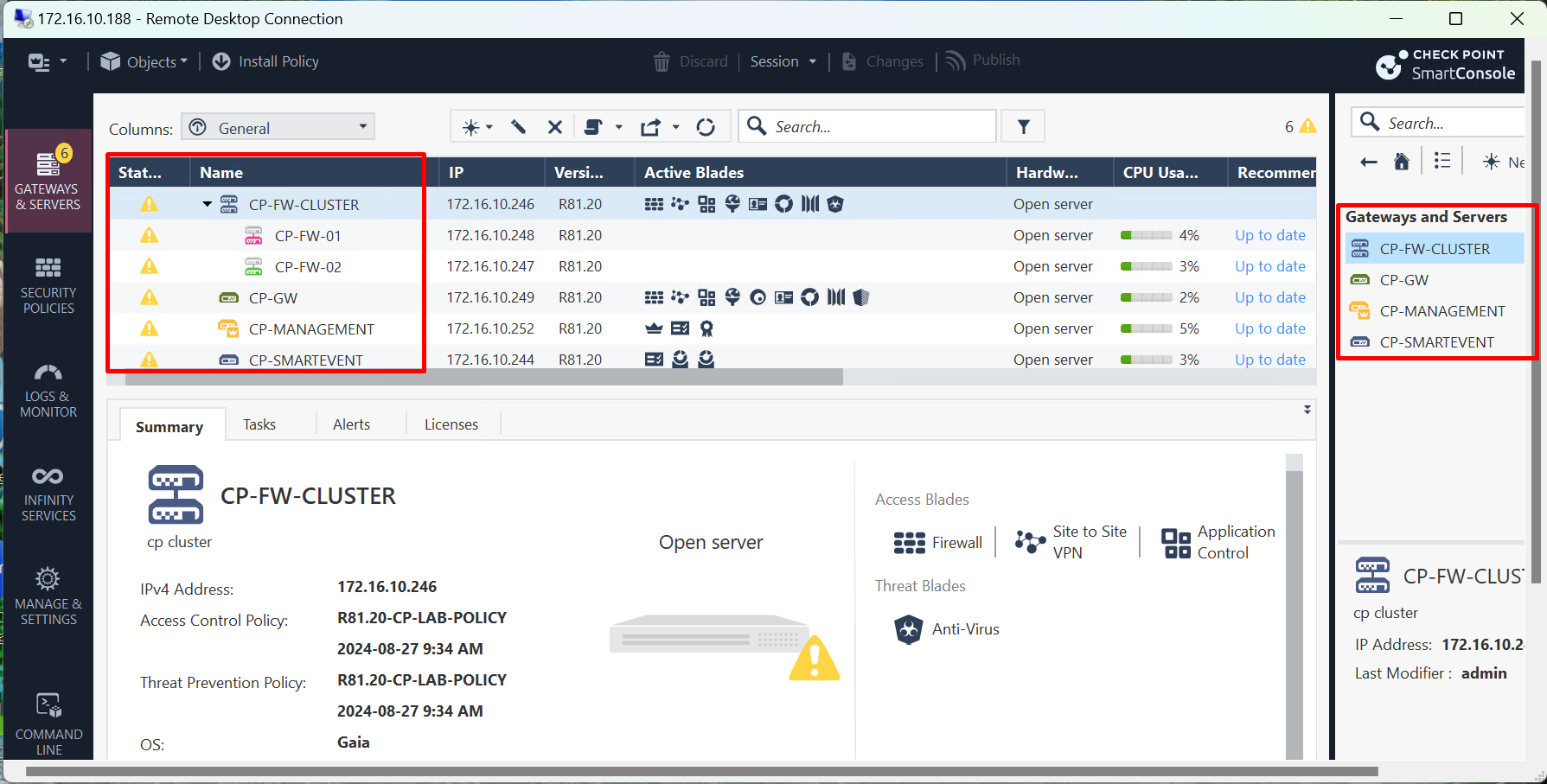1547x784 pixels.
Task: Switch to the Alerts tab
Action: (351, 424)
